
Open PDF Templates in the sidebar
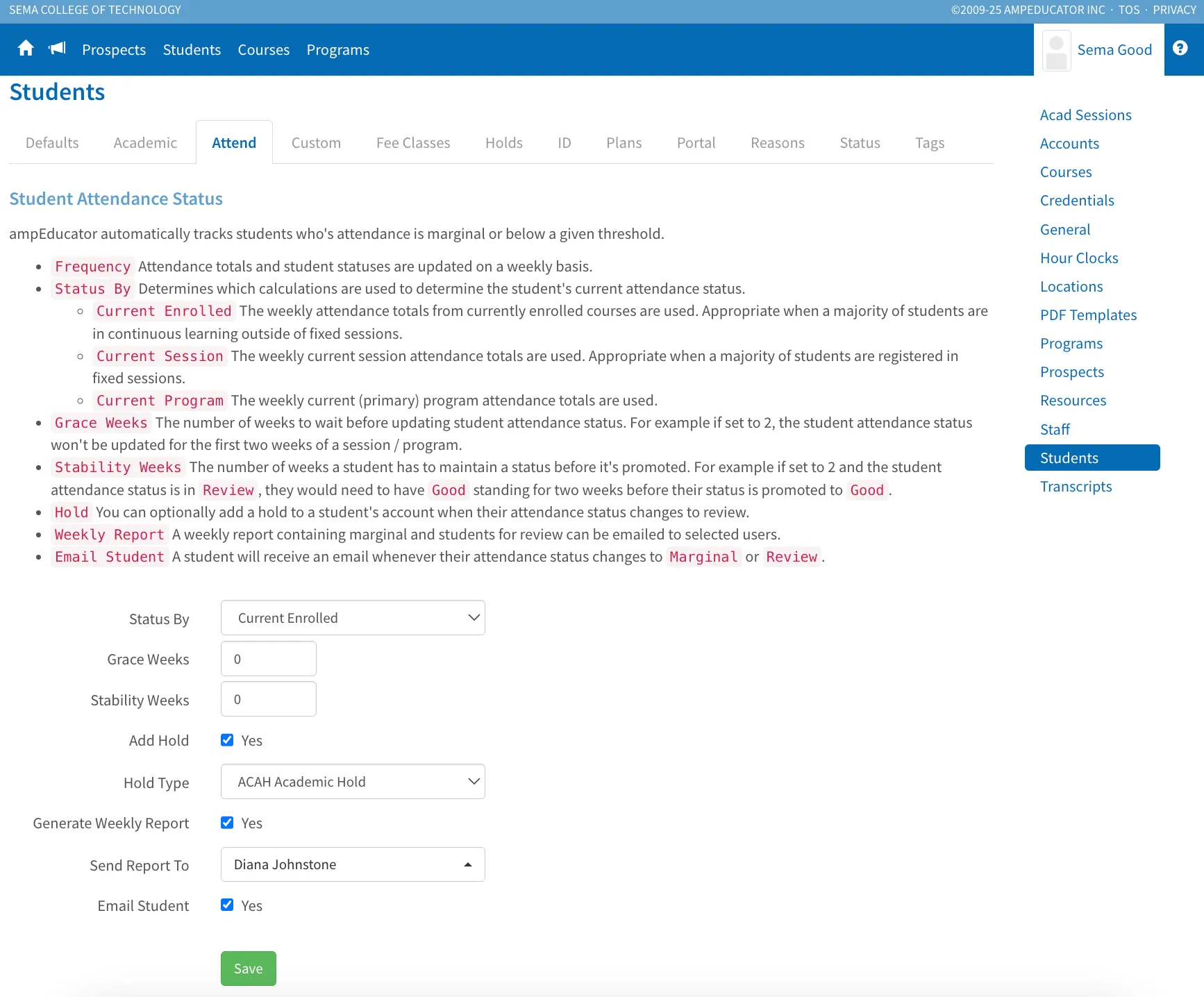click(x=1088, y=315)
